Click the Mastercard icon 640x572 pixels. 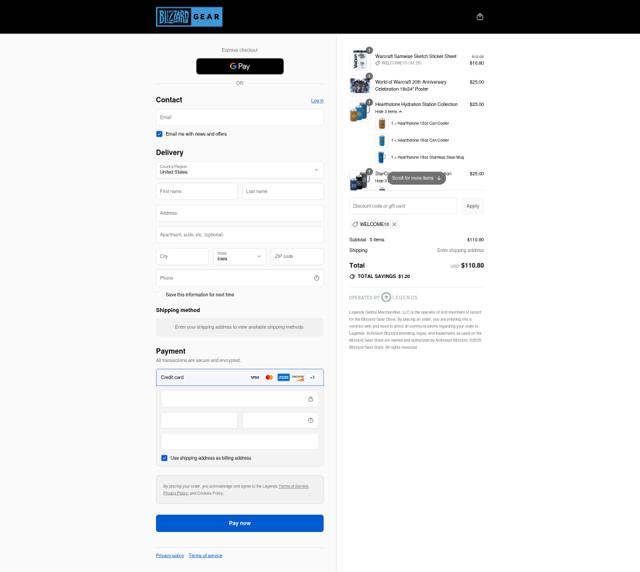(269, 377)
